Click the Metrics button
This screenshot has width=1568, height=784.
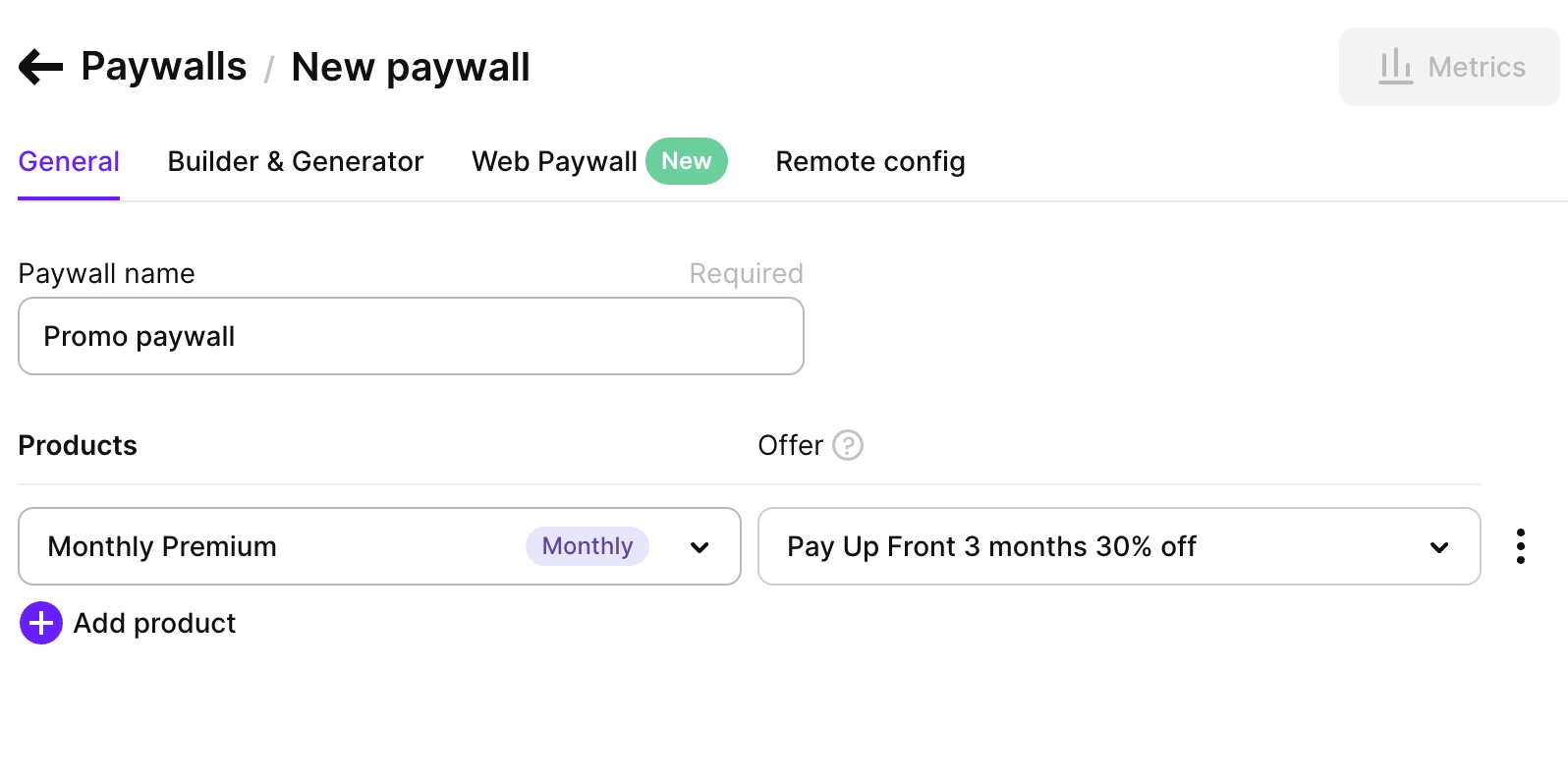pyautogui.click(x=1449, y=66)
